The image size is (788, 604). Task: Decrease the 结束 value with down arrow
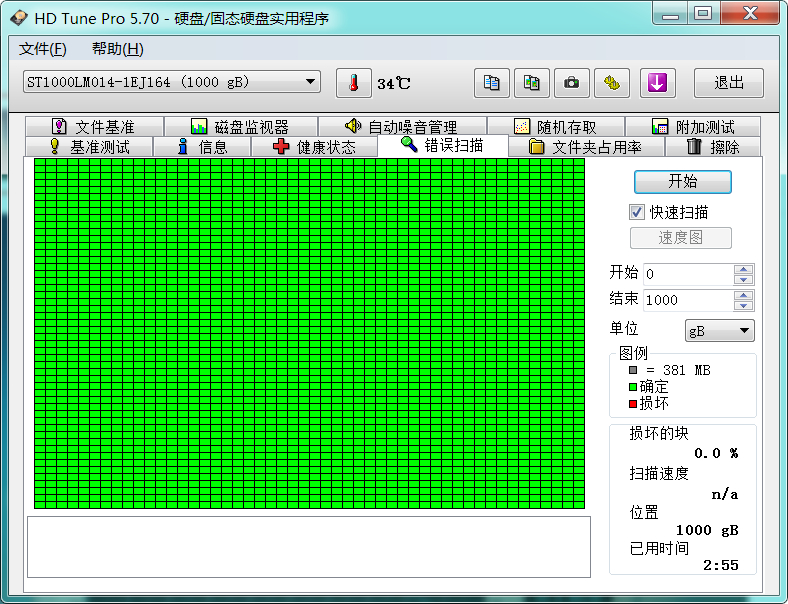(743, 306)
